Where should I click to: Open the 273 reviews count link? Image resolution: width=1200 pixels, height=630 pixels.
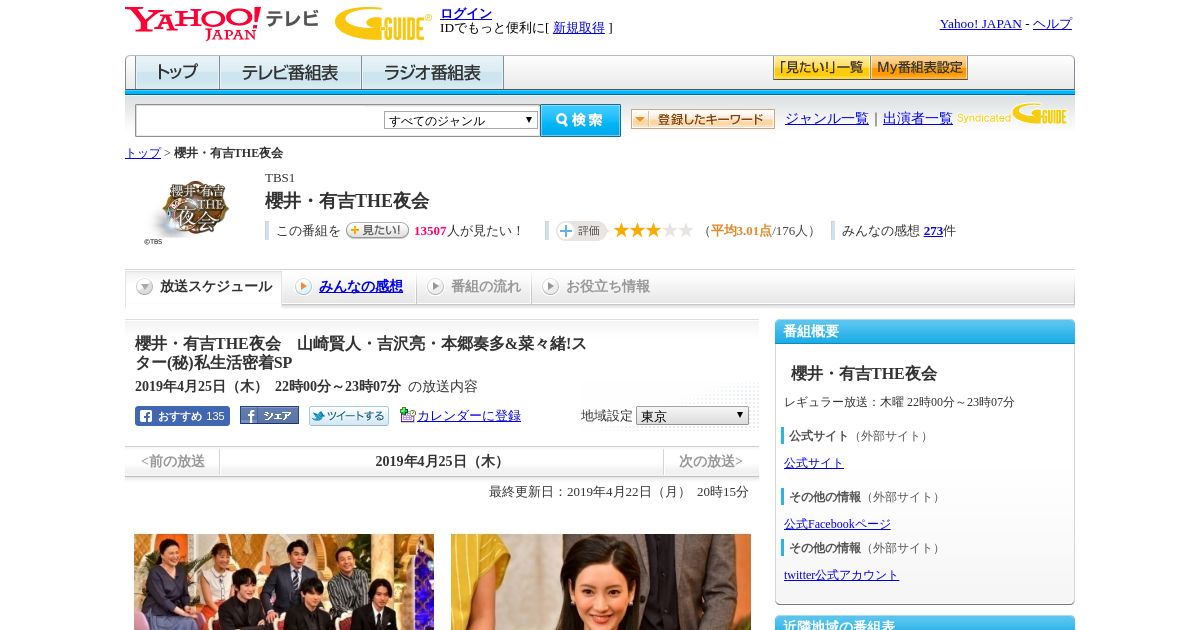tap(933, 231)
